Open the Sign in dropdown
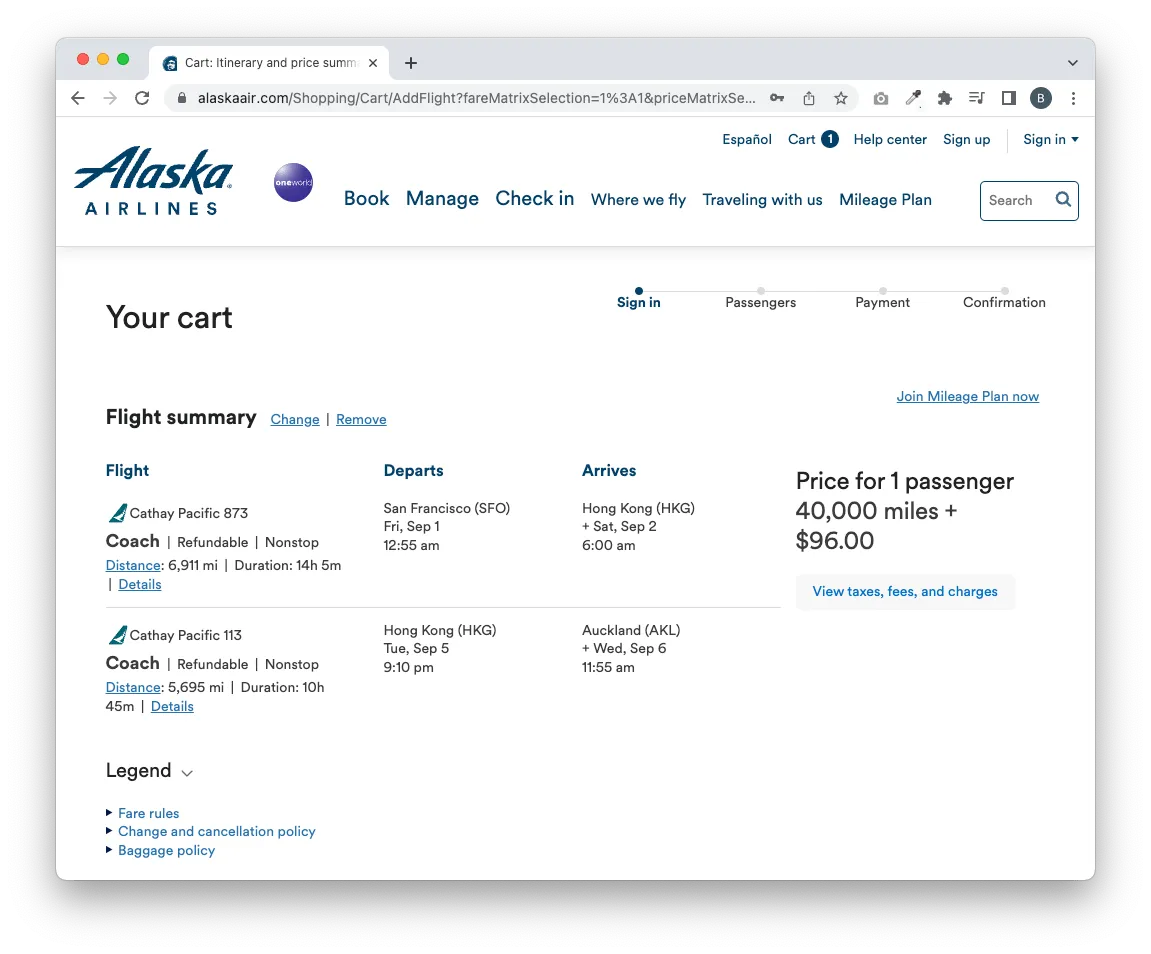The height and width of the screenshot is (954, 1151). [x=1051, y=139]
